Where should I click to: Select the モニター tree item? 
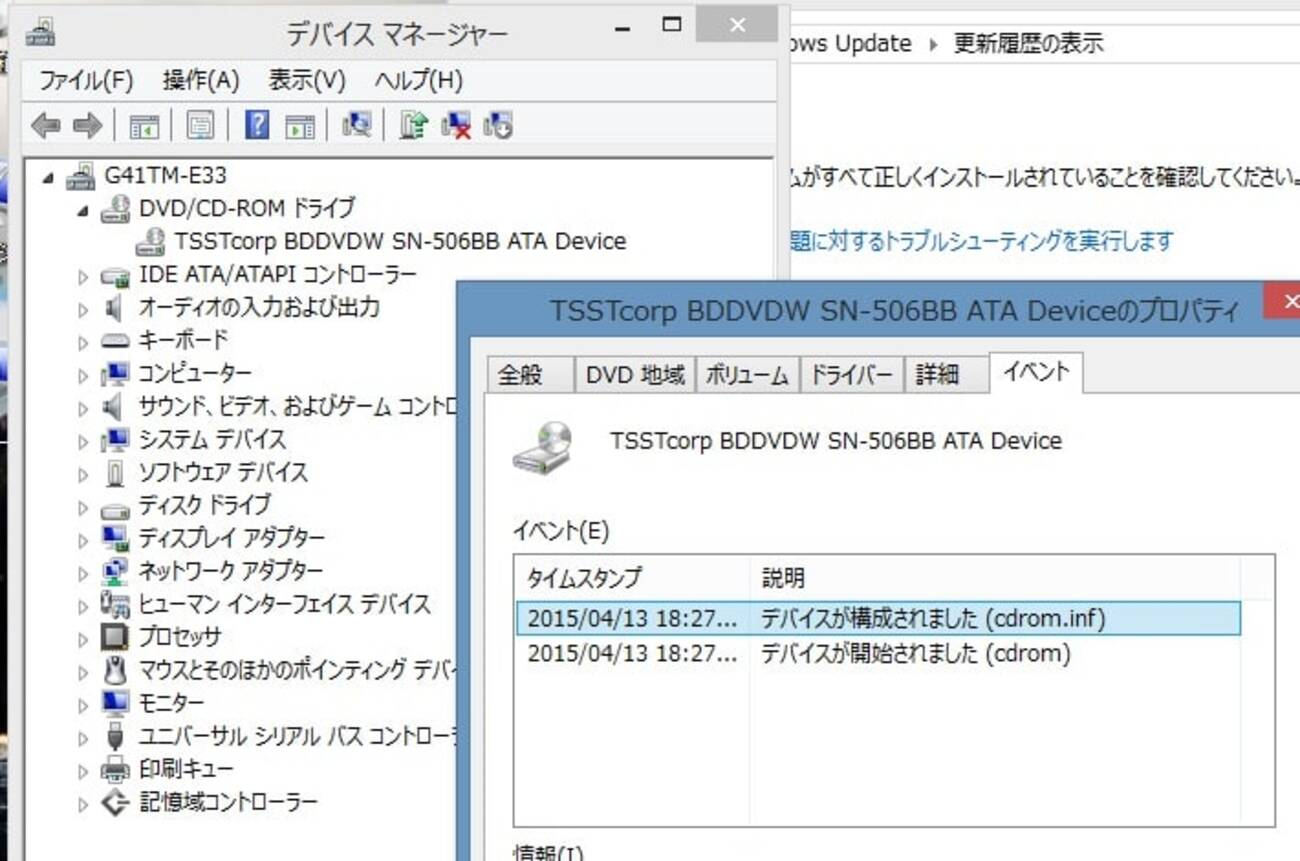pos(171,704)
